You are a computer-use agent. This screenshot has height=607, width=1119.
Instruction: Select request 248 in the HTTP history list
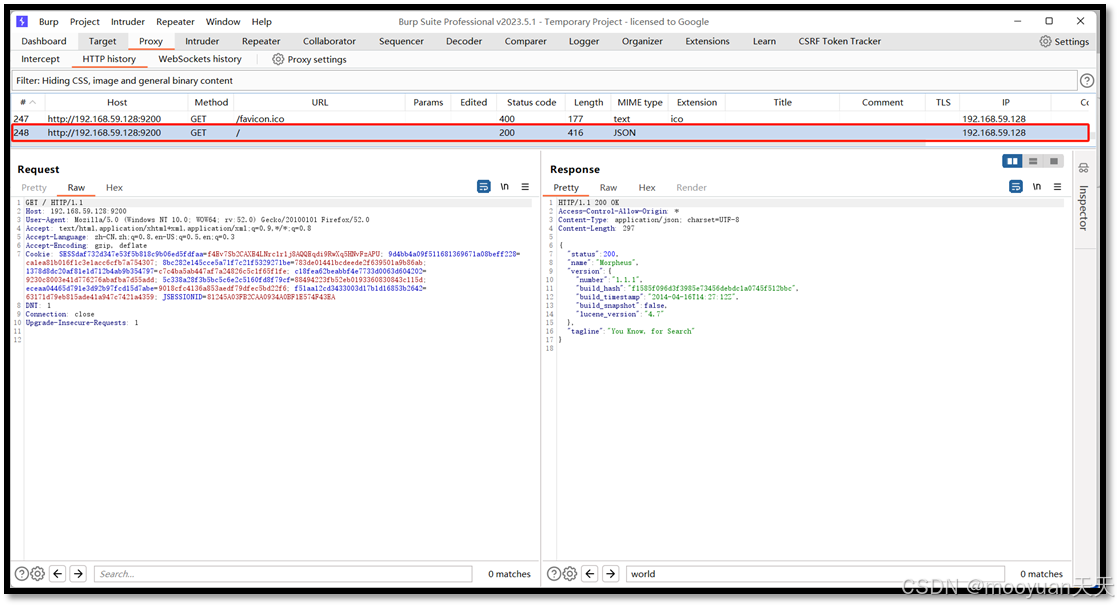coord(300,132)
